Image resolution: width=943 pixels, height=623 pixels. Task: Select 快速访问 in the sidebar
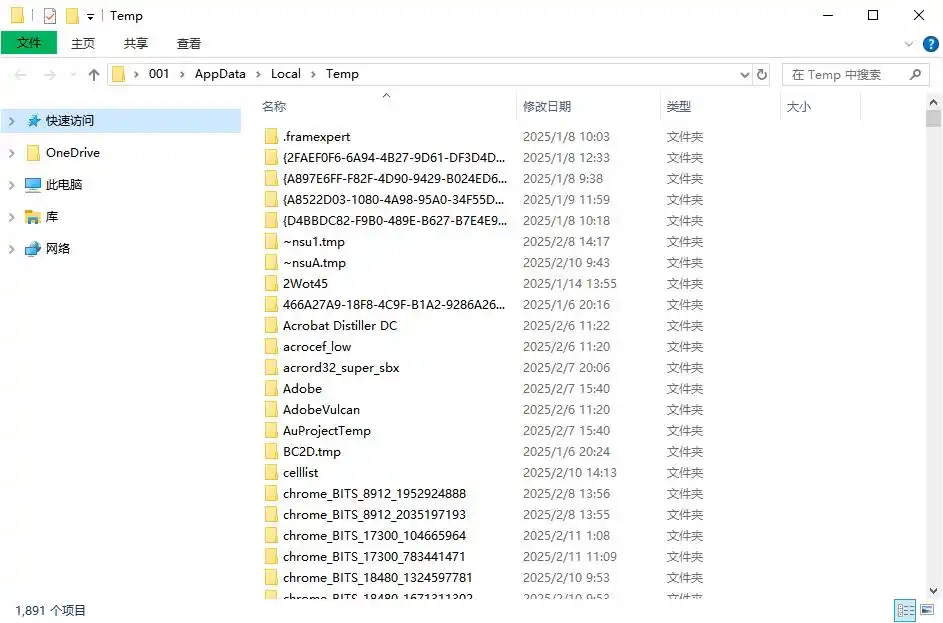point(69,119)
